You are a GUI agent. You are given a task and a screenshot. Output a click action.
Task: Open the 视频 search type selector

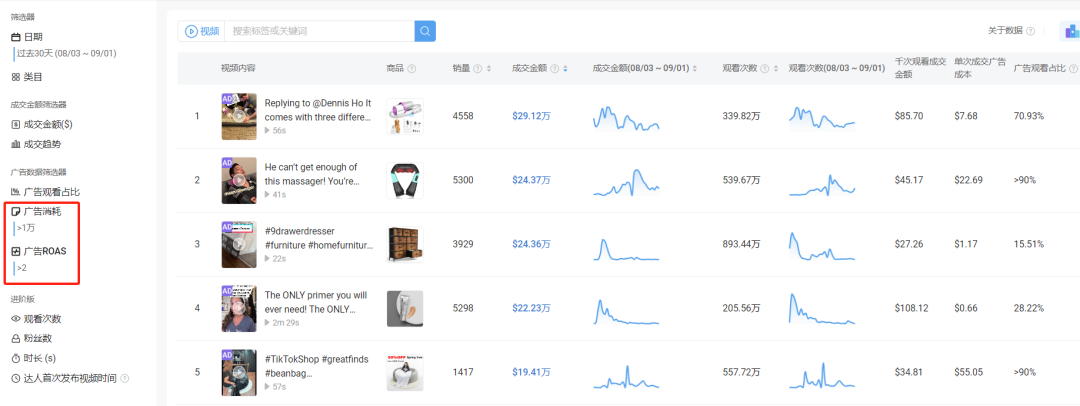point(202,31)
